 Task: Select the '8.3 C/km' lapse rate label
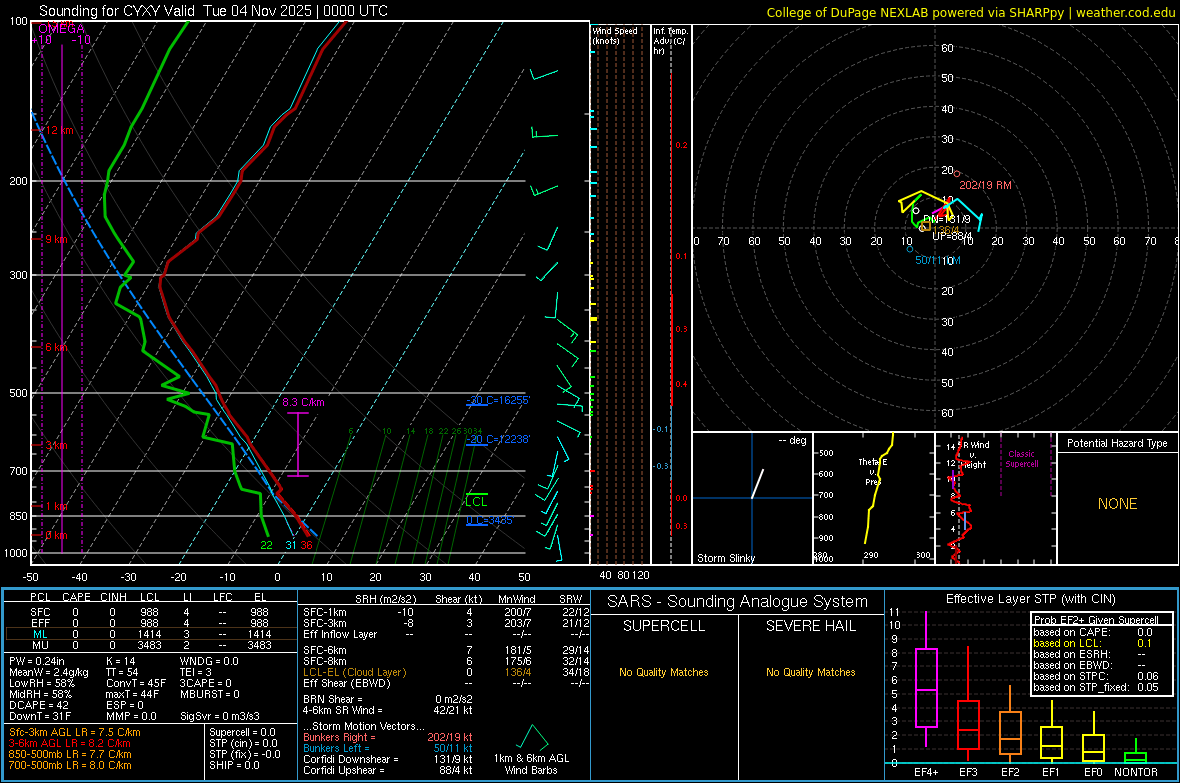coord(303,402)
